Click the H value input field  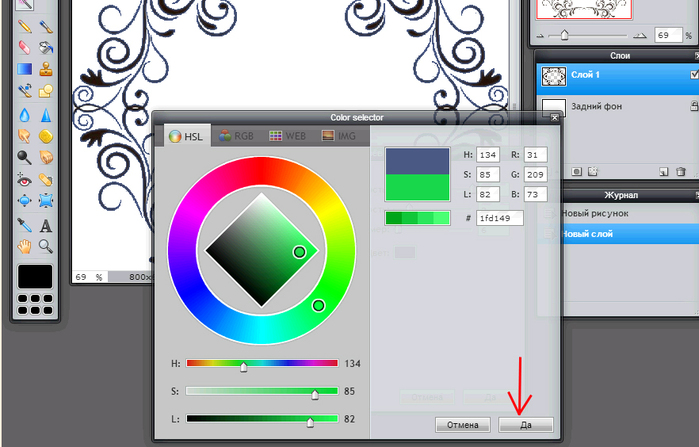[488, 155]
